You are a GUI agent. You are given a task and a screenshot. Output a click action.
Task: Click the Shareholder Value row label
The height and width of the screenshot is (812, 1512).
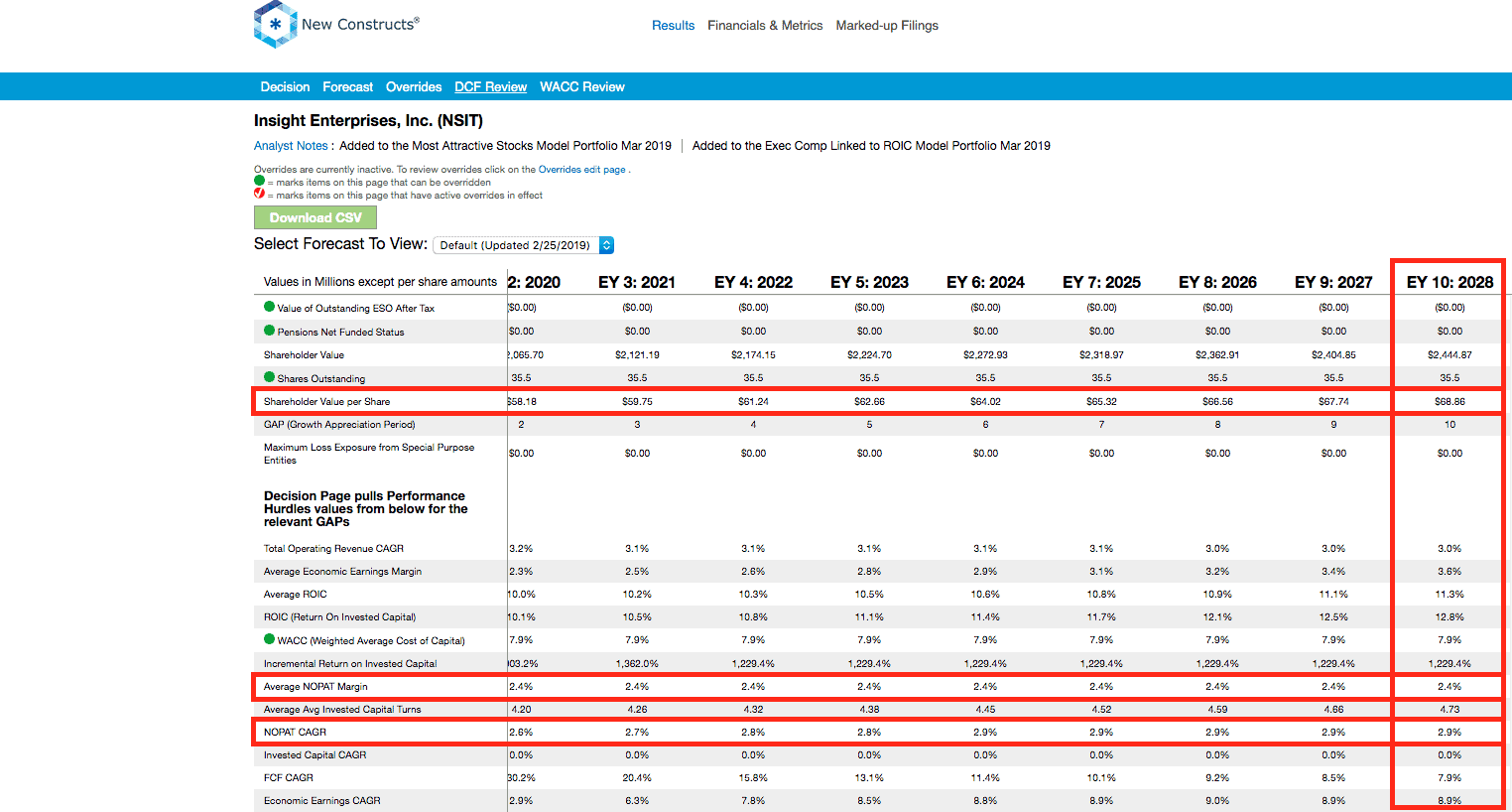[x=304, y=354]
